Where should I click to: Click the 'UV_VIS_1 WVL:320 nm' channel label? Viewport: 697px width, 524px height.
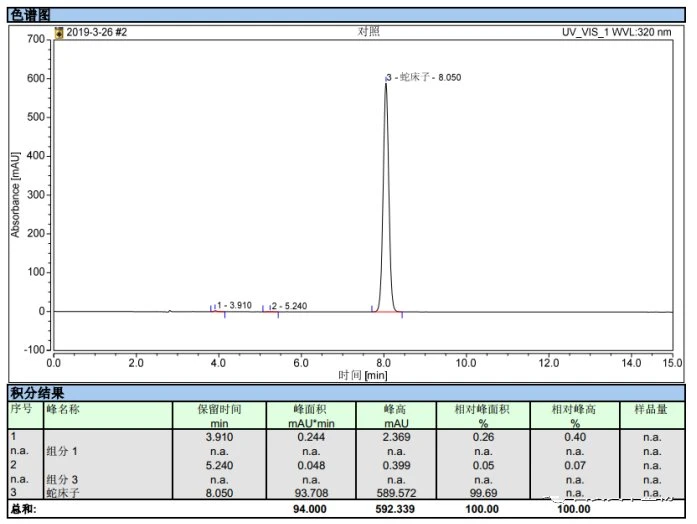(x=617, y=32)
